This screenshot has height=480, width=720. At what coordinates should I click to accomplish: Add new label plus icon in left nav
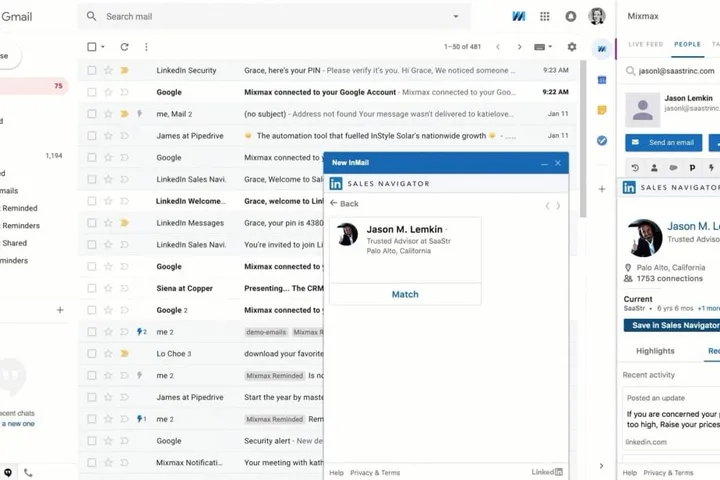click(60, 310)
